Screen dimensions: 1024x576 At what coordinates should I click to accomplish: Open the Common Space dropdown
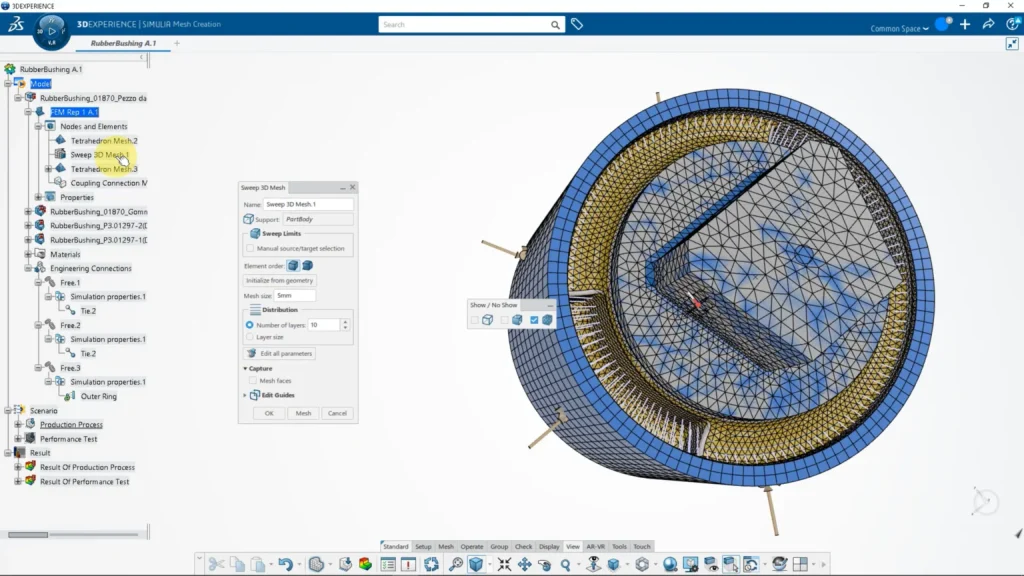click(x=899, y=29)
